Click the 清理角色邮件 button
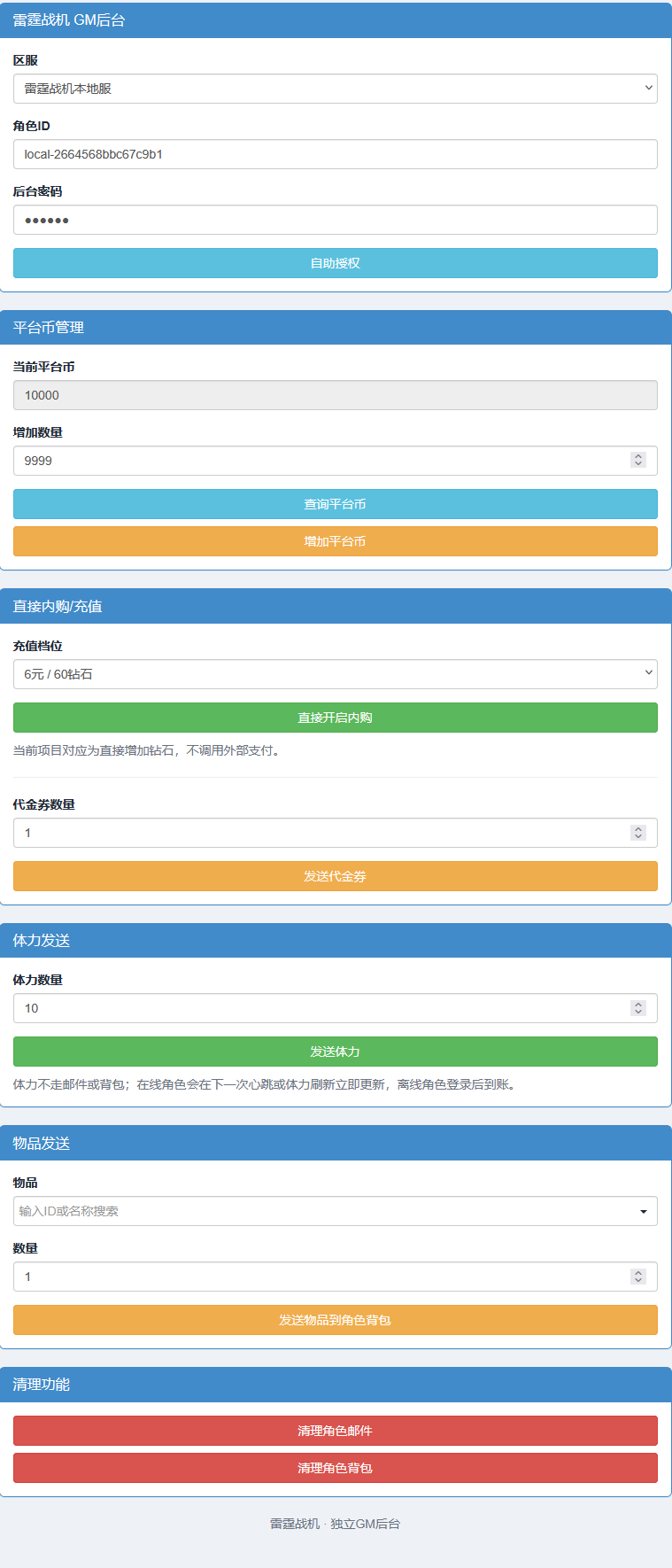Screen dimensions: 672x1568 coord(335,1431)
